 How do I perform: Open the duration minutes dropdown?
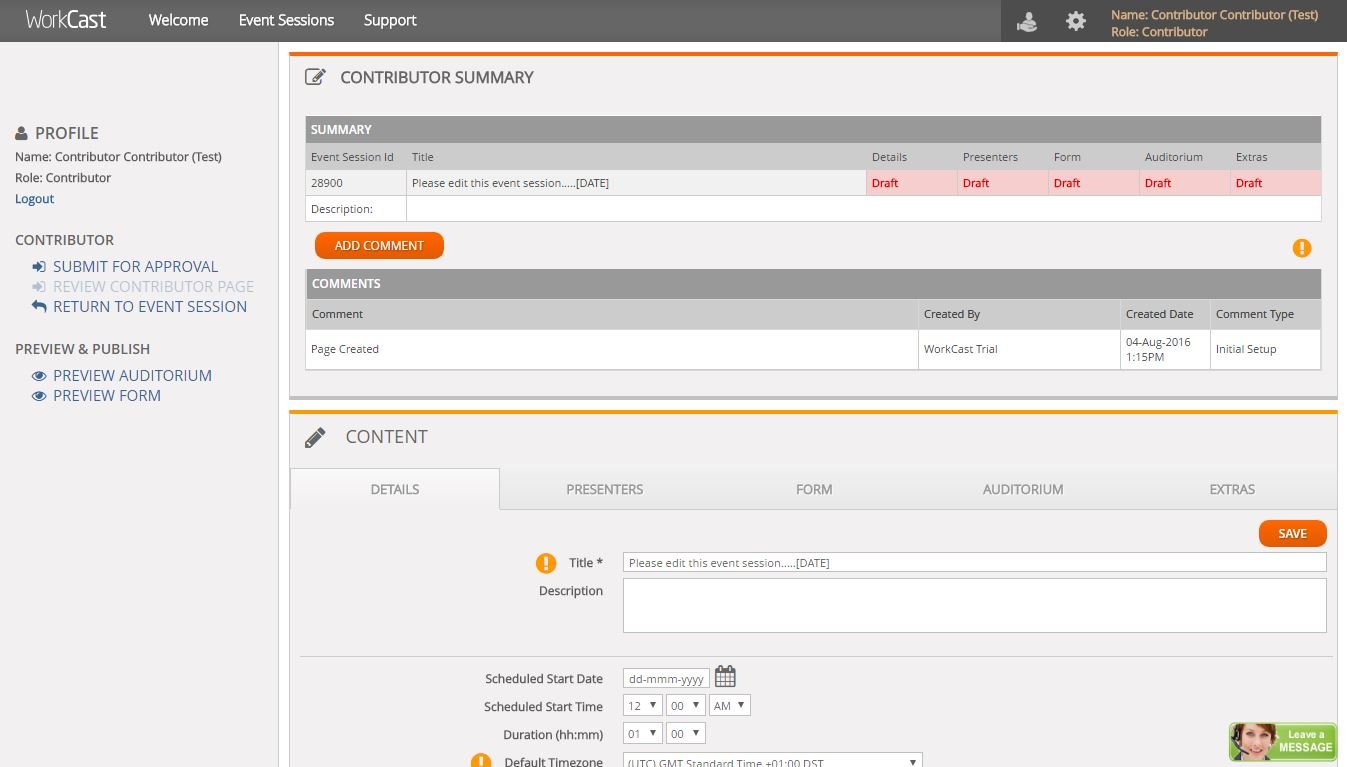(686, 734)
